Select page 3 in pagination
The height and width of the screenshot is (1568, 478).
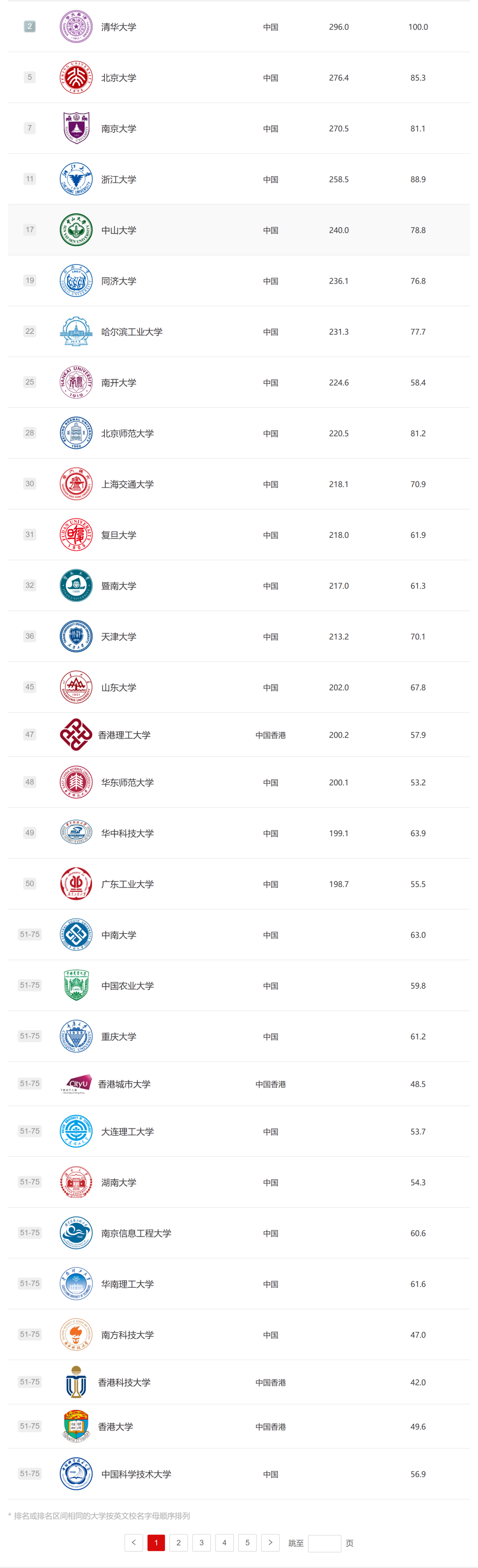[201, 1542]
